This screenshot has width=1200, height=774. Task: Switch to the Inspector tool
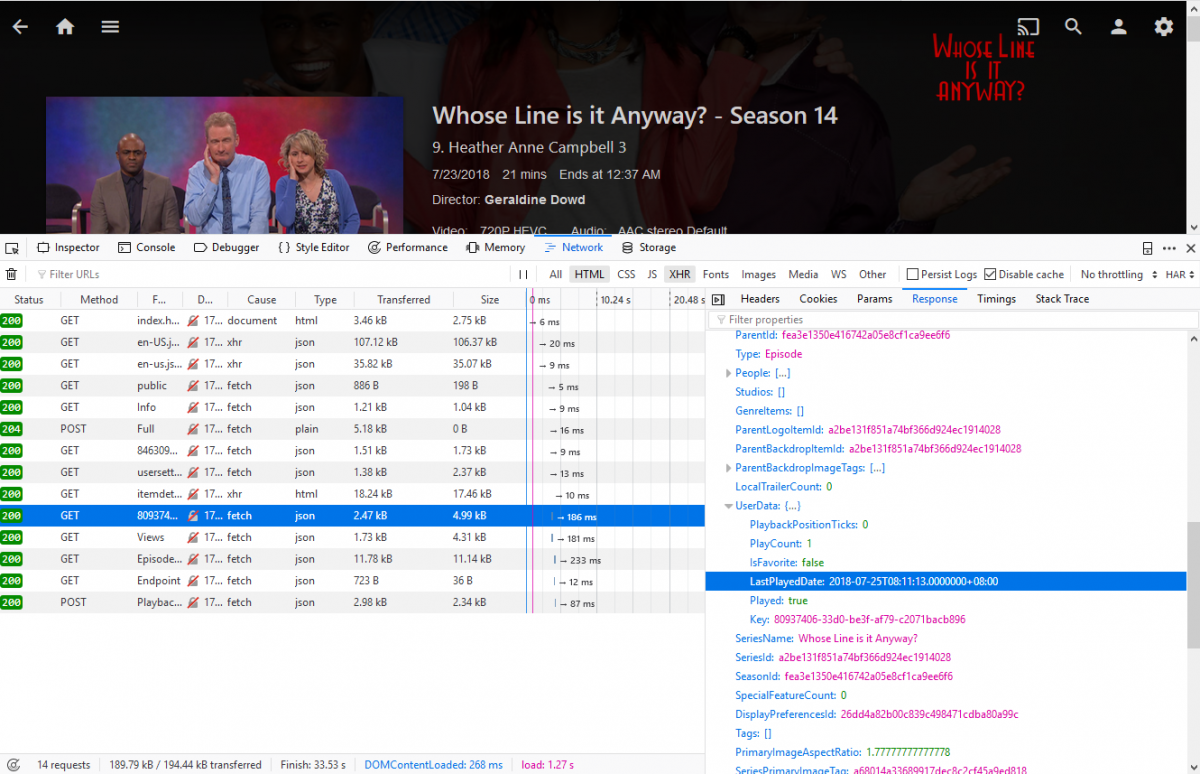tap(69, 248)
